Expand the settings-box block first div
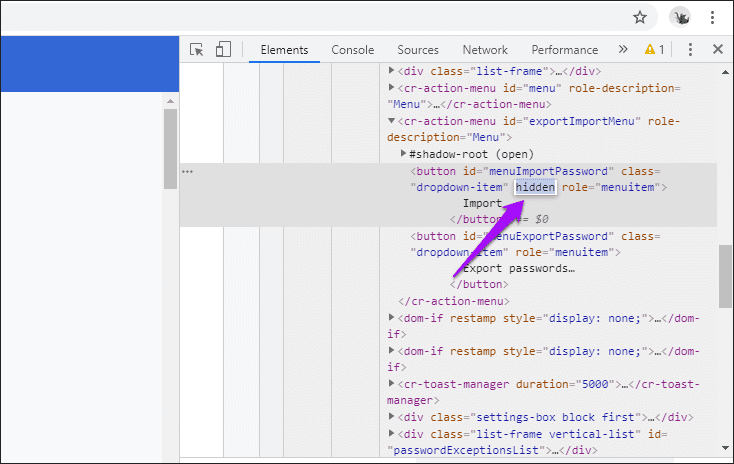The width and height of the screenshot is (734, 464). [391, 417]
